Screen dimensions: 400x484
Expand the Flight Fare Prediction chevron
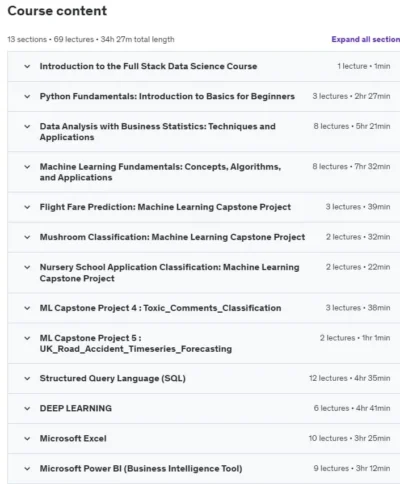click(27, 207)
